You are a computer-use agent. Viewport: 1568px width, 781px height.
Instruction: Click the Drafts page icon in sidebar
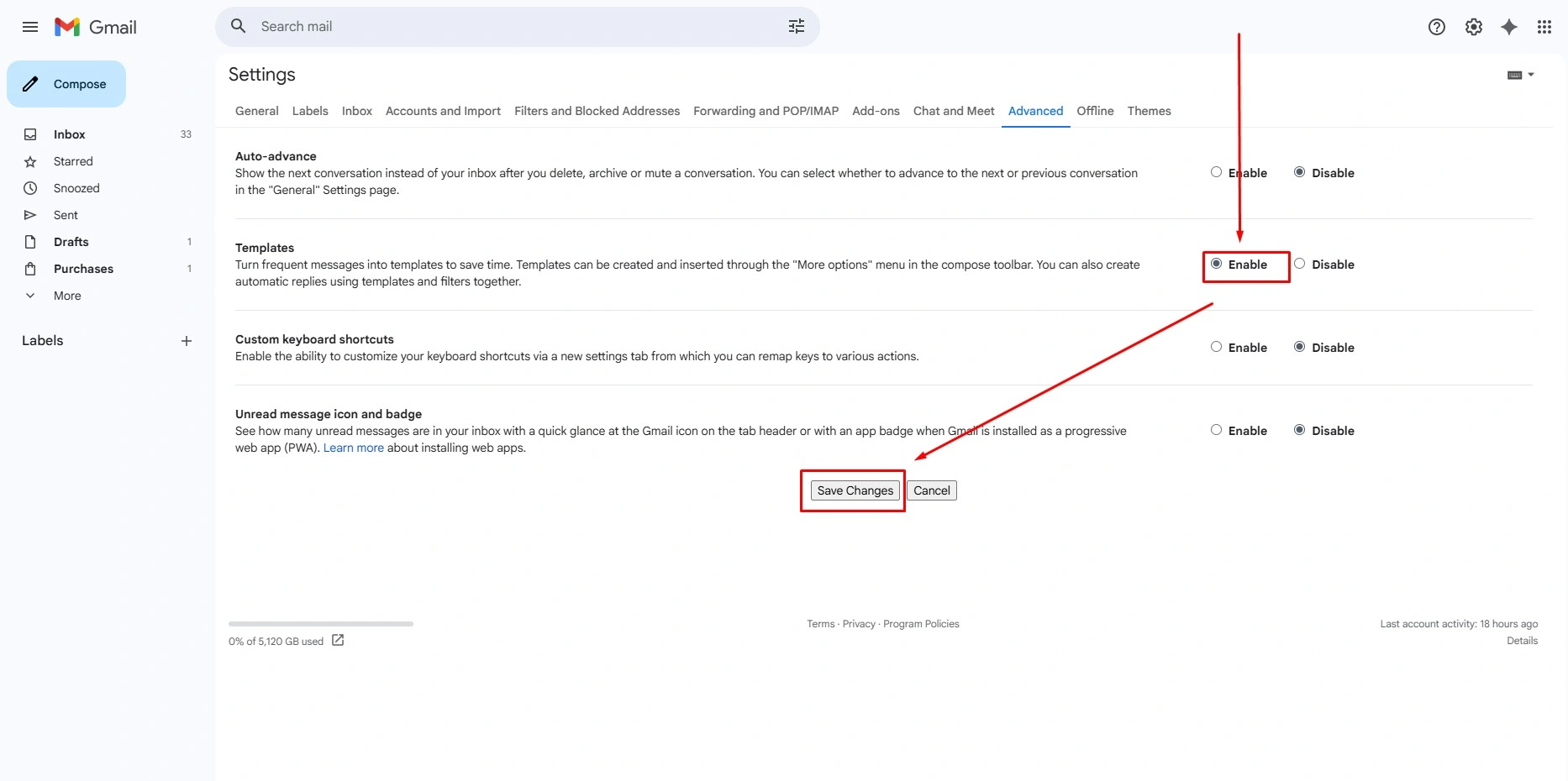[30, 242]
